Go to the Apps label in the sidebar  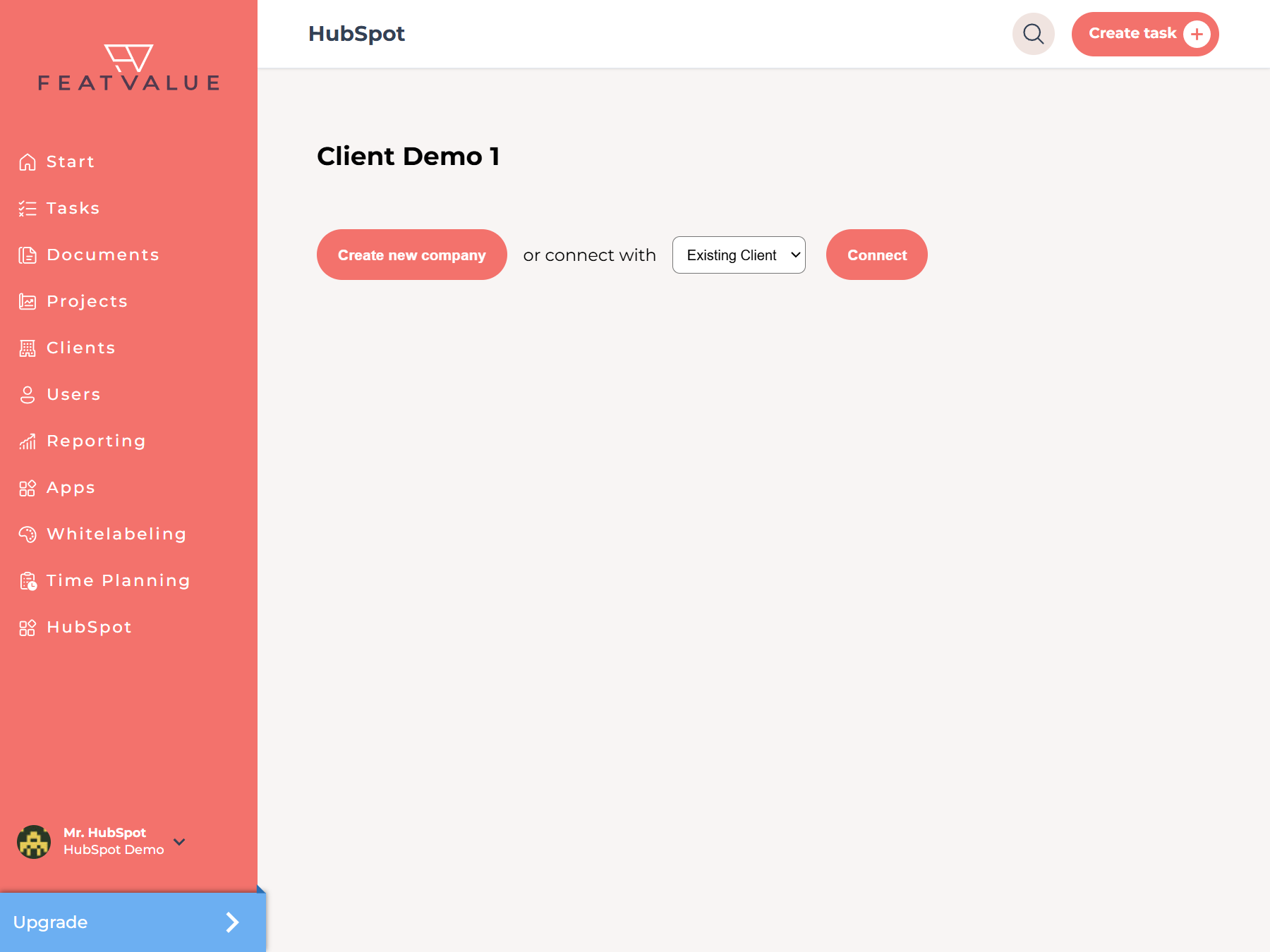[71, 488]
